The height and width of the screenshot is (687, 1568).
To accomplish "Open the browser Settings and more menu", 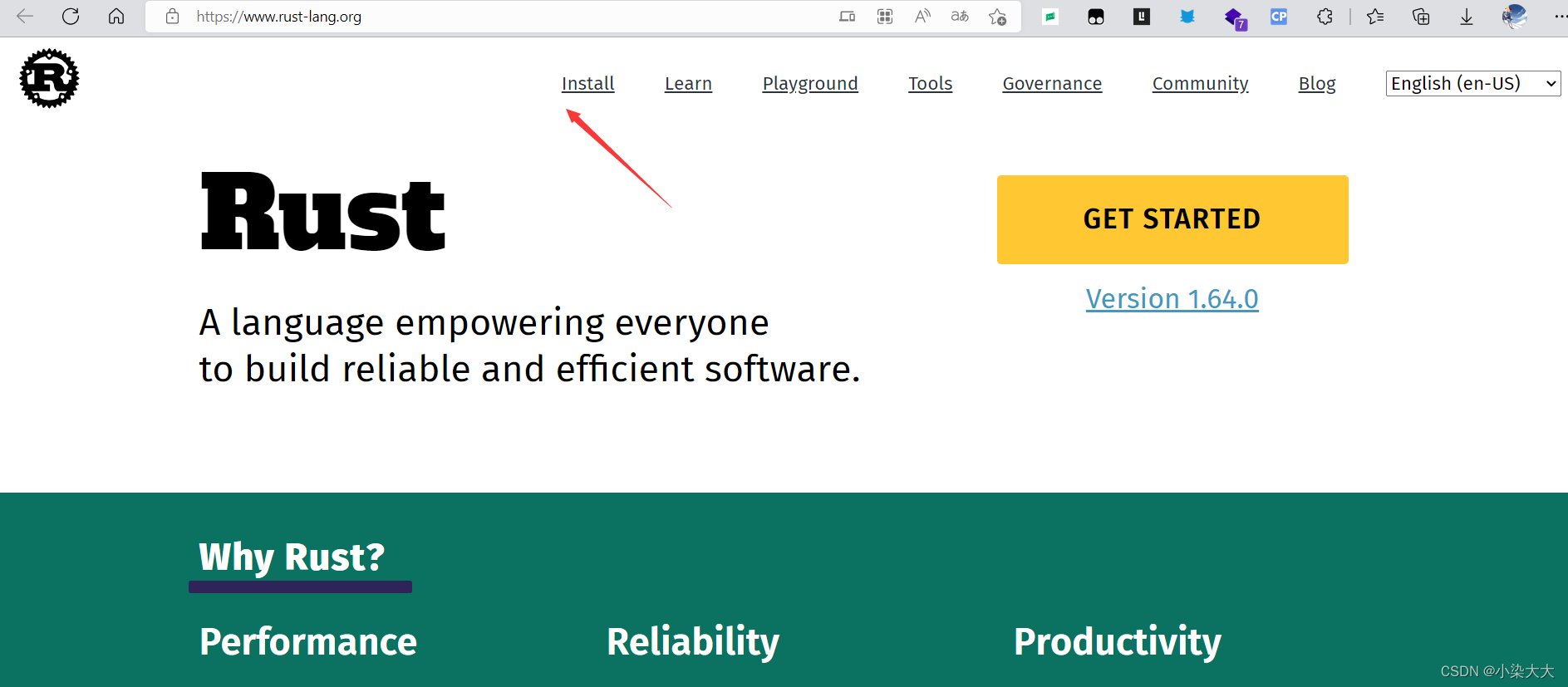I will [x=1560, y=17].
